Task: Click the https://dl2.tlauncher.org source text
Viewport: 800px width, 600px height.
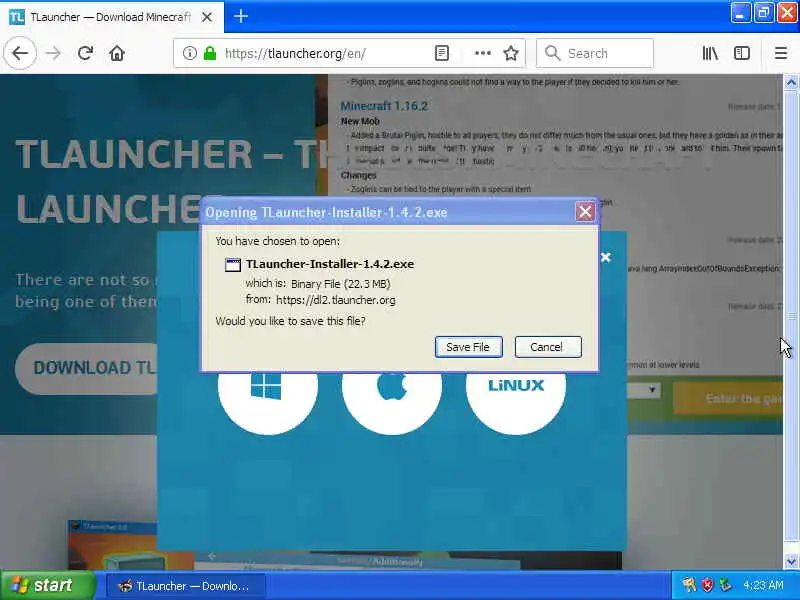Action: coord(336,300)
